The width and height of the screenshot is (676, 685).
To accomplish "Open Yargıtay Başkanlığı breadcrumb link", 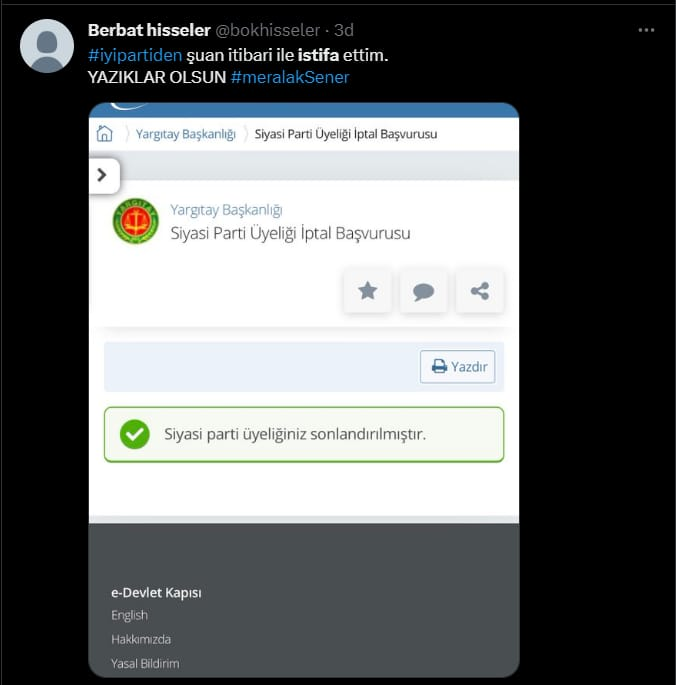I will (186, 134).
